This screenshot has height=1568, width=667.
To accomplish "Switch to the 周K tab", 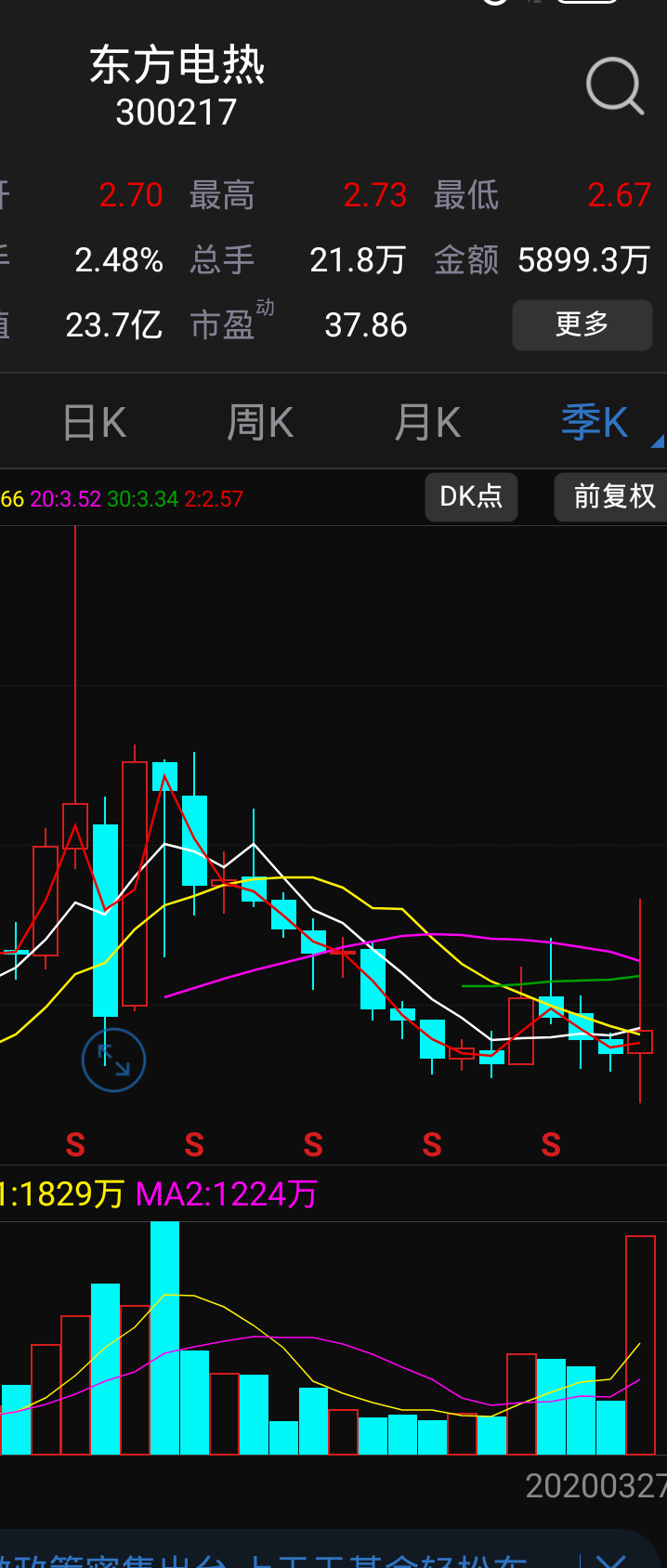I will coord(260,423).
